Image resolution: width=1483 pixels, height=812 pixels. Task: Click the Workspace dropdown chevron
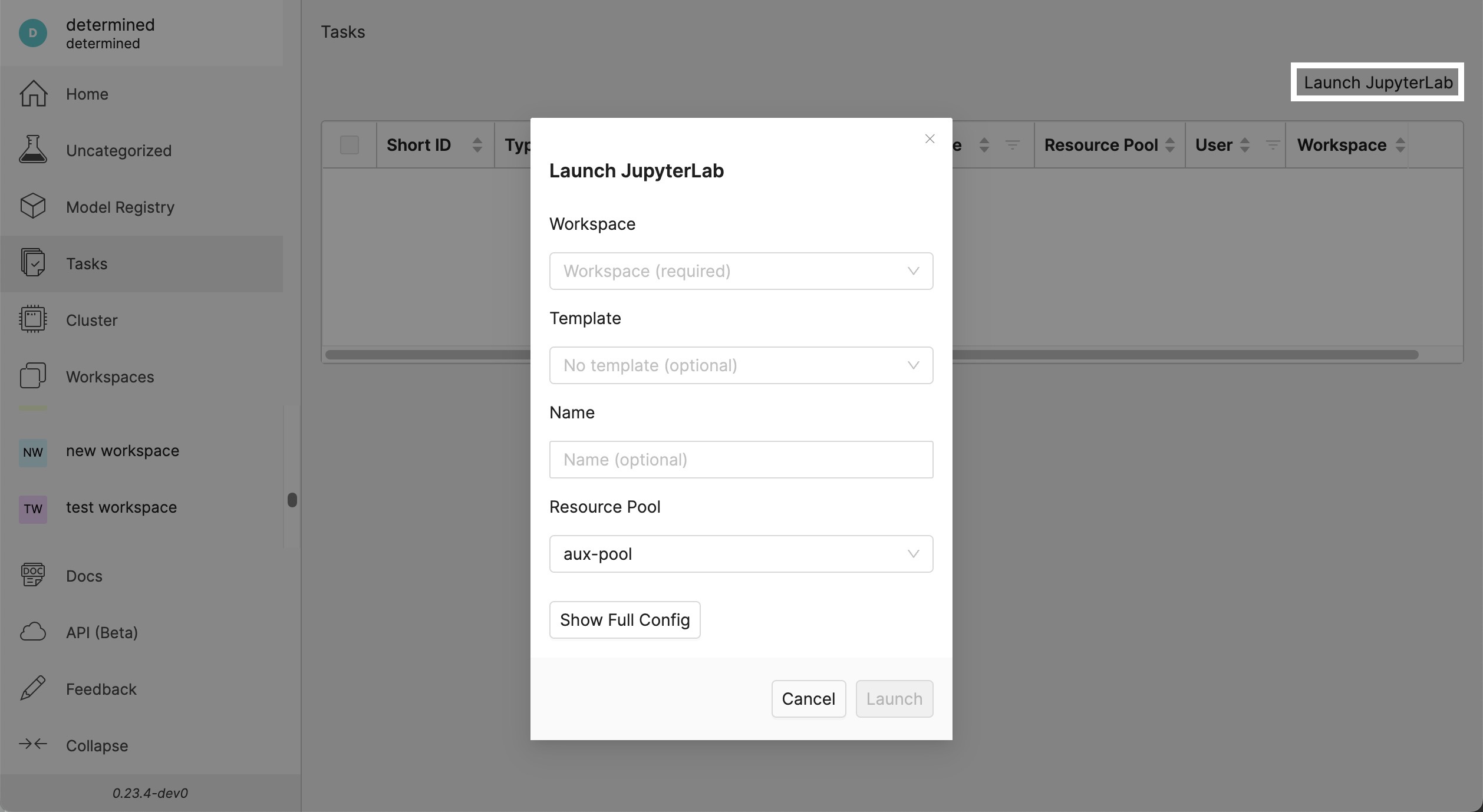913,271
